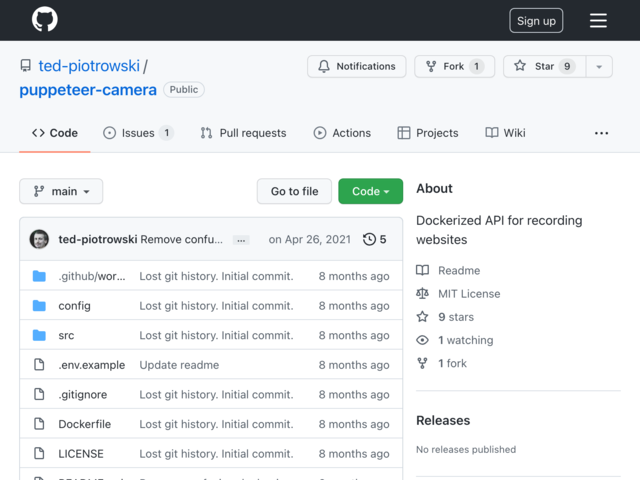The width and height of the screenshot is (640, 480).
Task: Open the main branch selector dropdown
Action: click(x=61, y=191)
